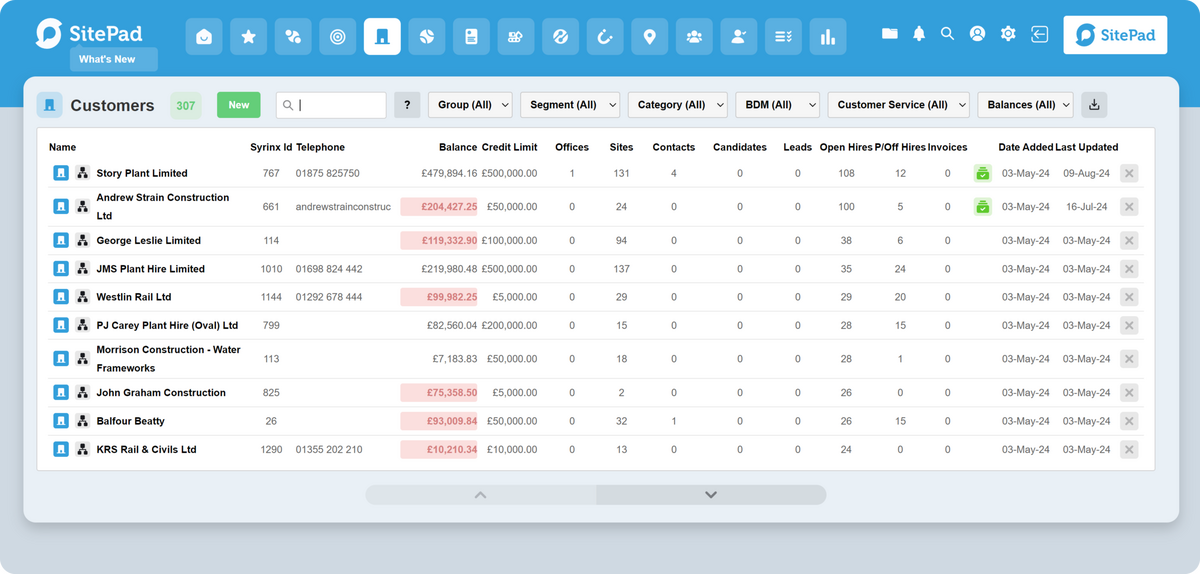Click the green New button
This screenshot has height=574, width=1200.
click(x=238, y=105)
